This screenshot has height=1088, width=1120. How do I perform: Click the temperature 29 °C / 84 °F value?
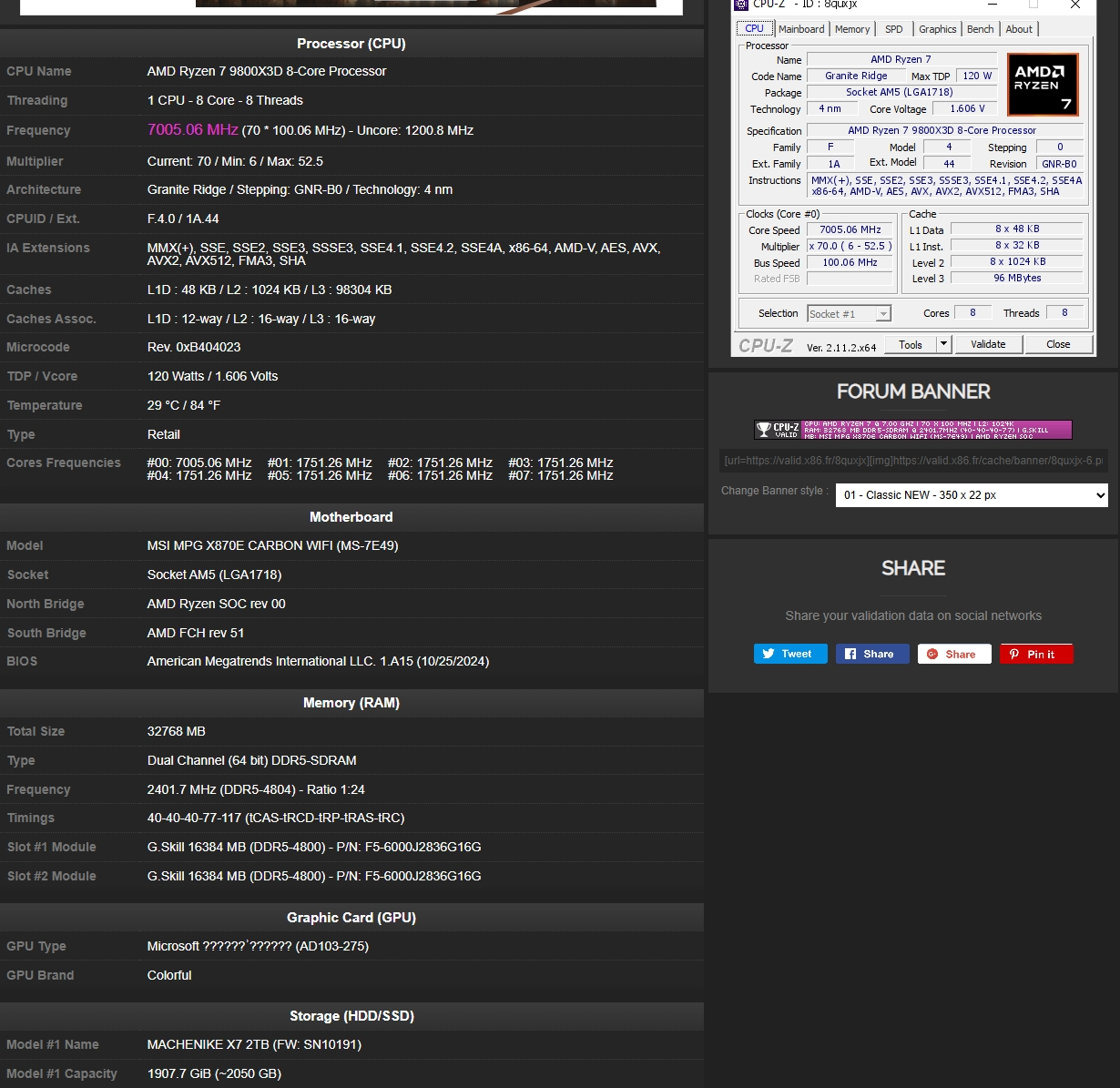184,405
